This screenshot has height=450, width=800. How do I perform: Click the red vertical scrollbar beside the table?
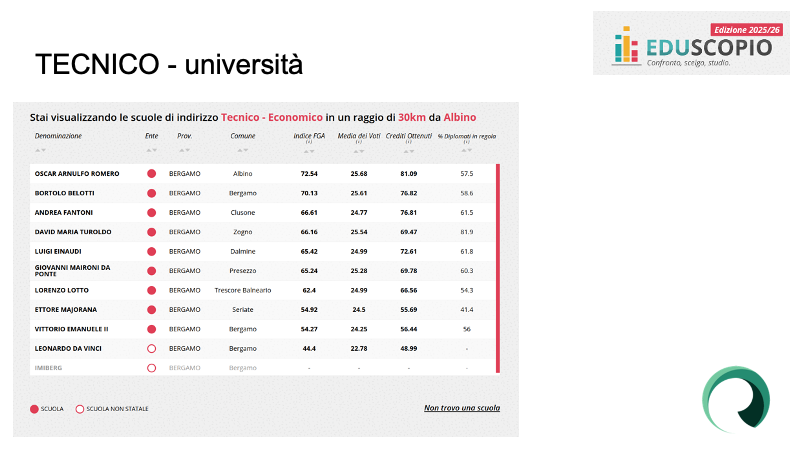tap(498, 260)
